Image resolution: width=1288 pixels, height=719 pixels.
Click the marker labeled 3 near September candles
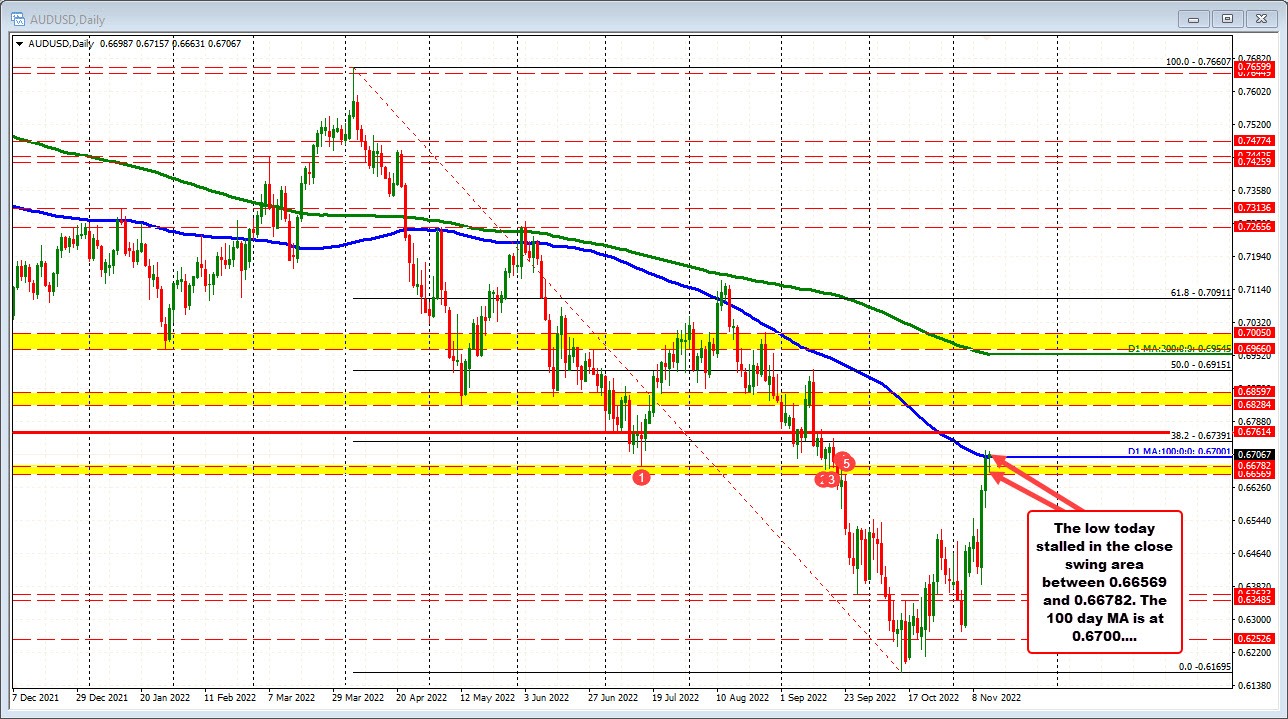830,479
